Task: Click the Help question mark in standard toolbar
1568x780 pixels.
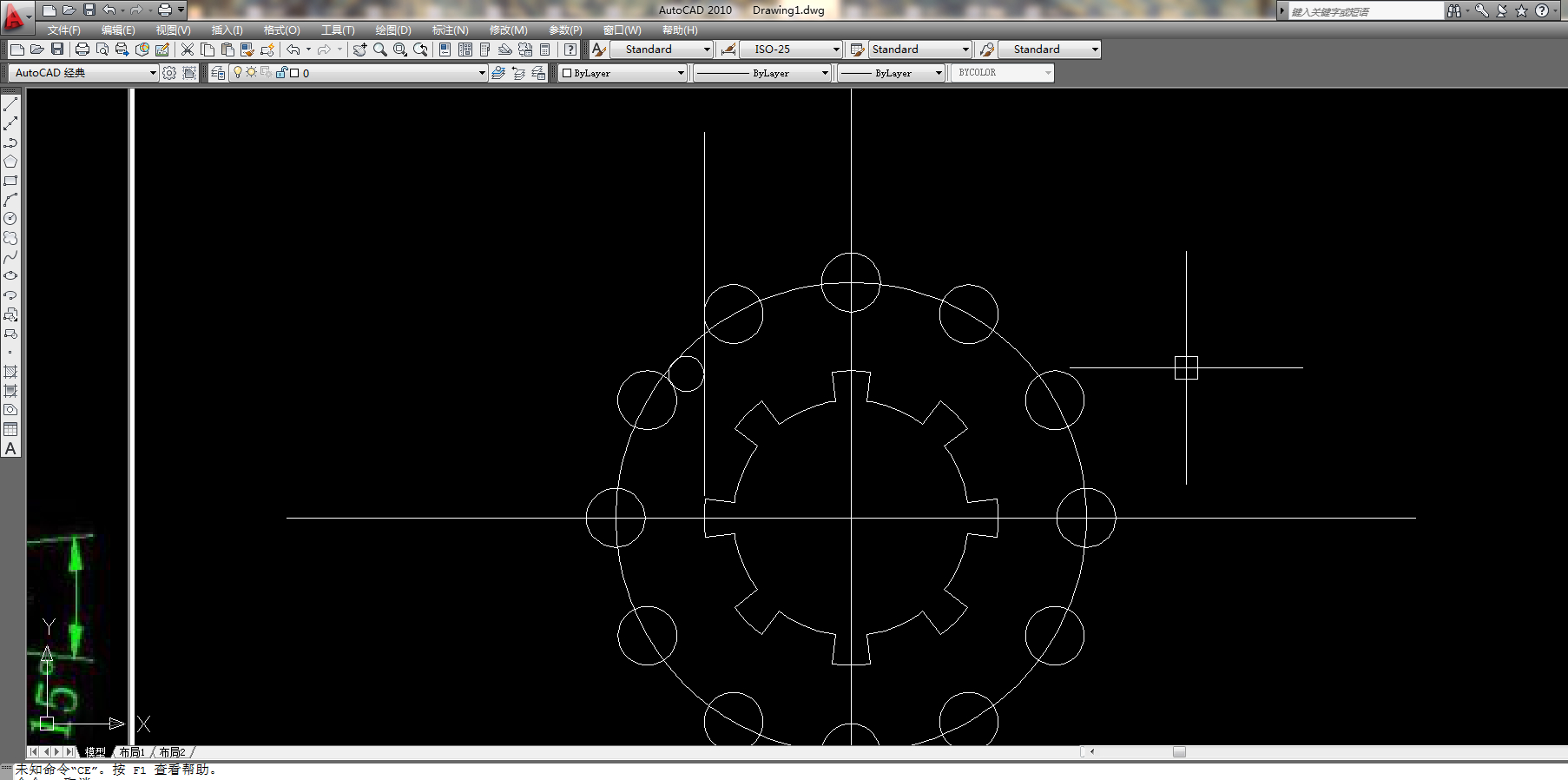Action: [570, 50]
